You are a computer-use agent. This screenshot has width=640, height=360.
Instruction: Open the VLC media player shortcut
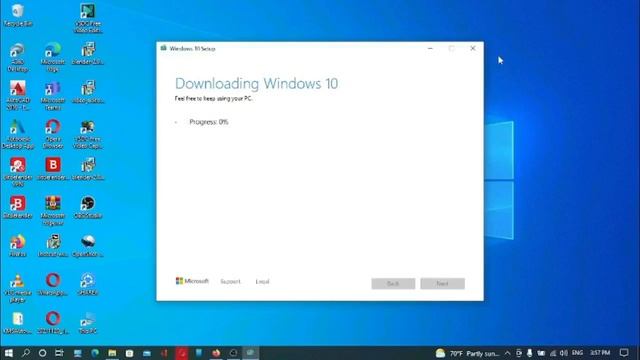click(x=18, y=288)
